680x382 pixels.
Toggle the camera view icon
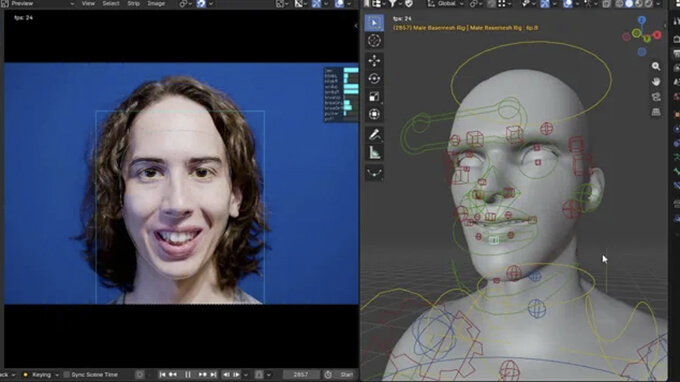(x=656, y=97)
